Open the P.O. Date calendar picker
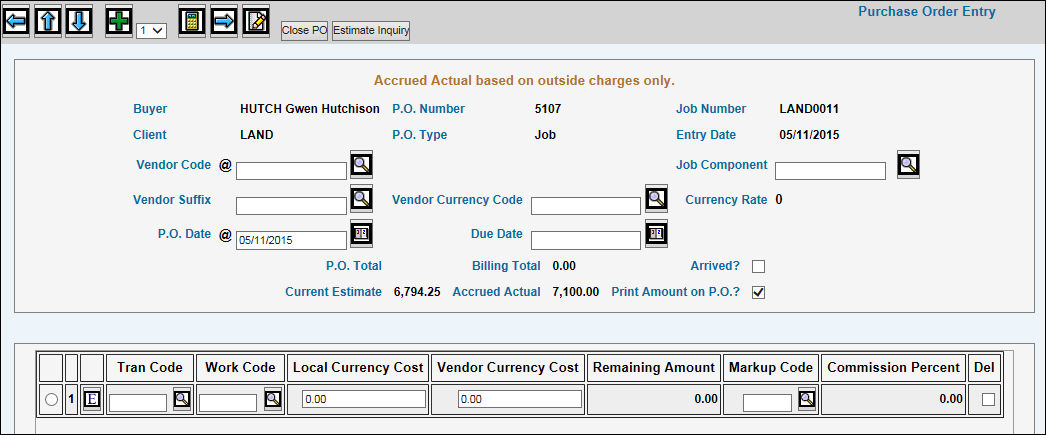The width and height of the screenshot is (1046, 435). pyautogui.click(x=362, y=233)
